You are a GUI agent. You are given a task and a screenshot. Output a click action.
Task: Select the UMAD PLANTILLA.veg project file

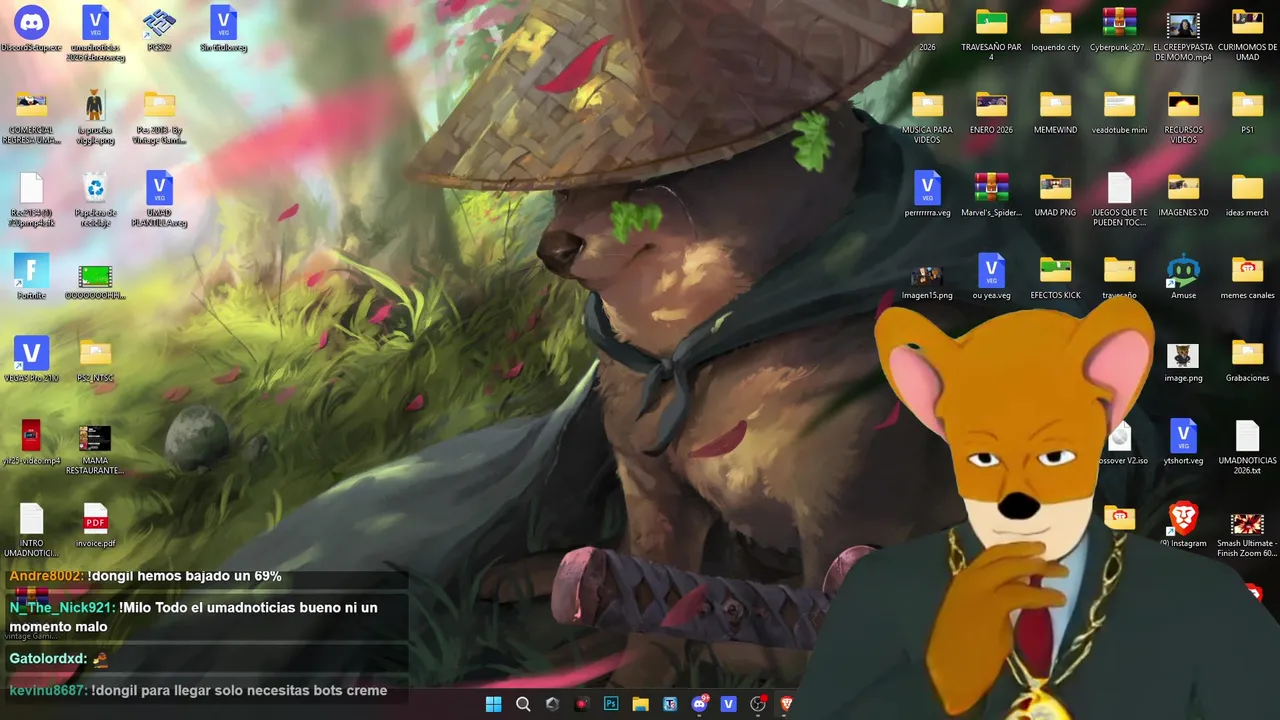159,199
